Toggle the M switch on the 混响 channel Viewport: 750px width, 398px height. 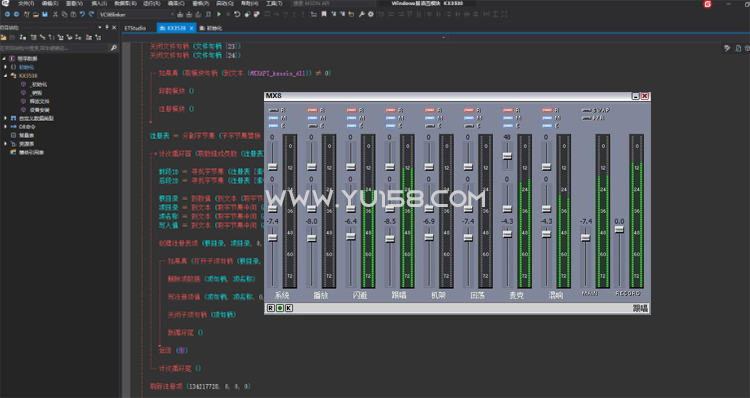click(547, 118)
